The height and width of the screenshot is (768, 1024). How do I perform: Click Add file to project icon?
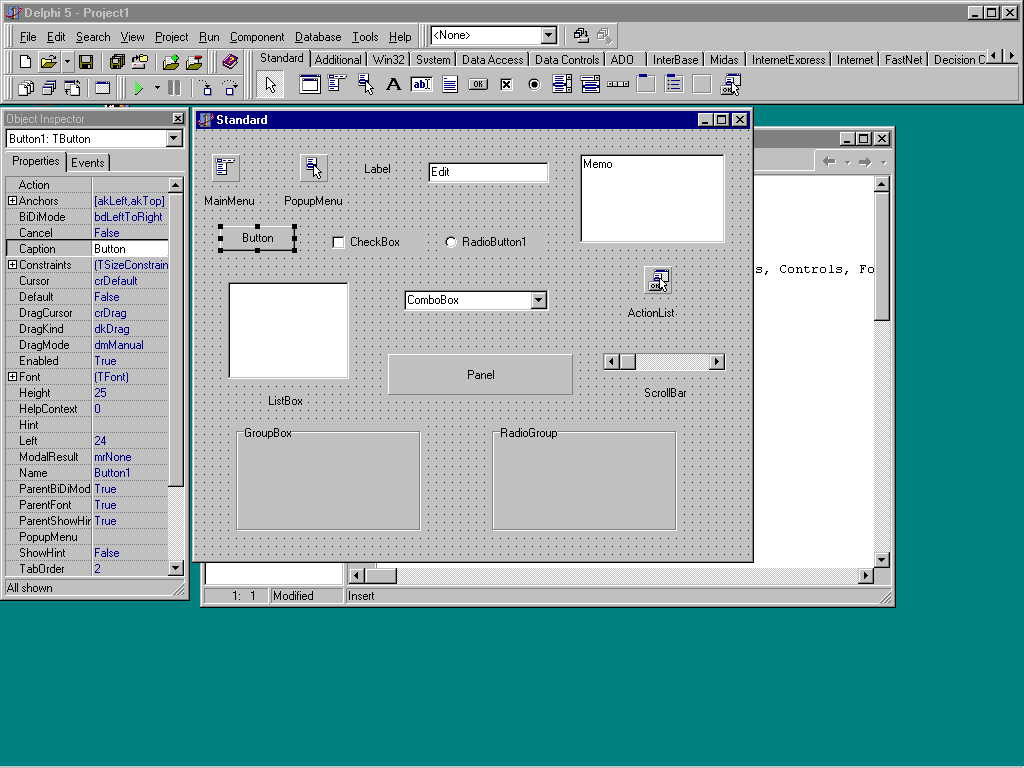coord(171,61)
